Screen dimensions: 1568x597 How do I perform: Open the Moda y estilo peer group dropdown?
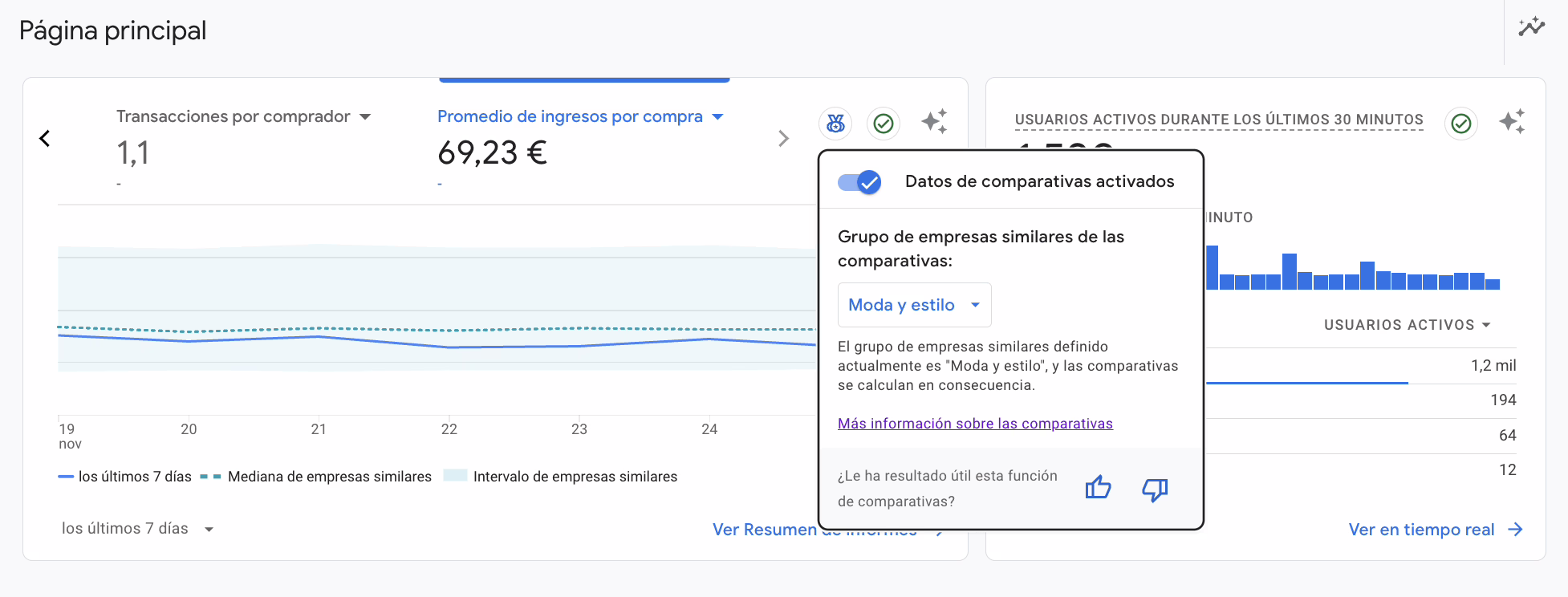914,305
